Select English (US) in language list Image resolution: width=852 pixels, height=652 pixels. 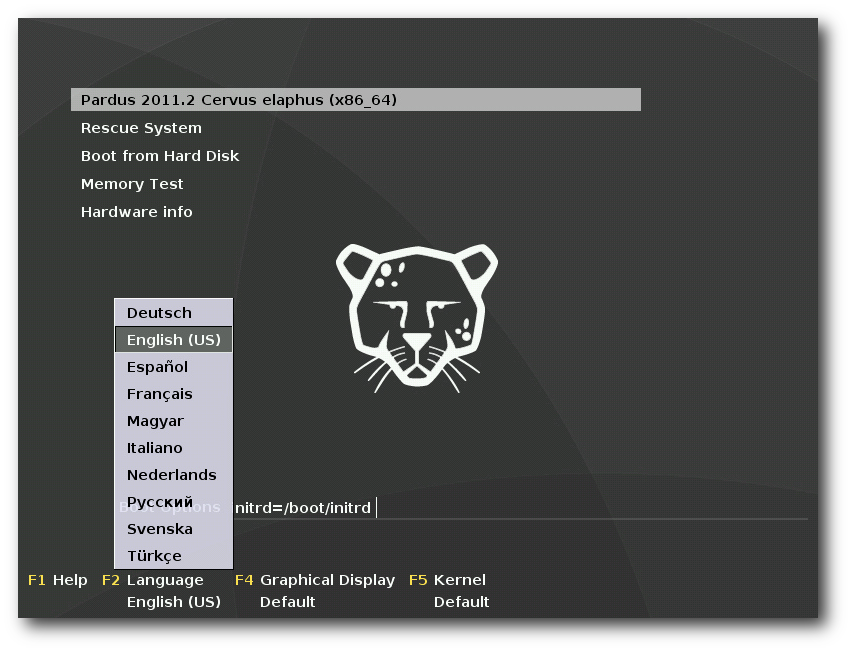173,340
